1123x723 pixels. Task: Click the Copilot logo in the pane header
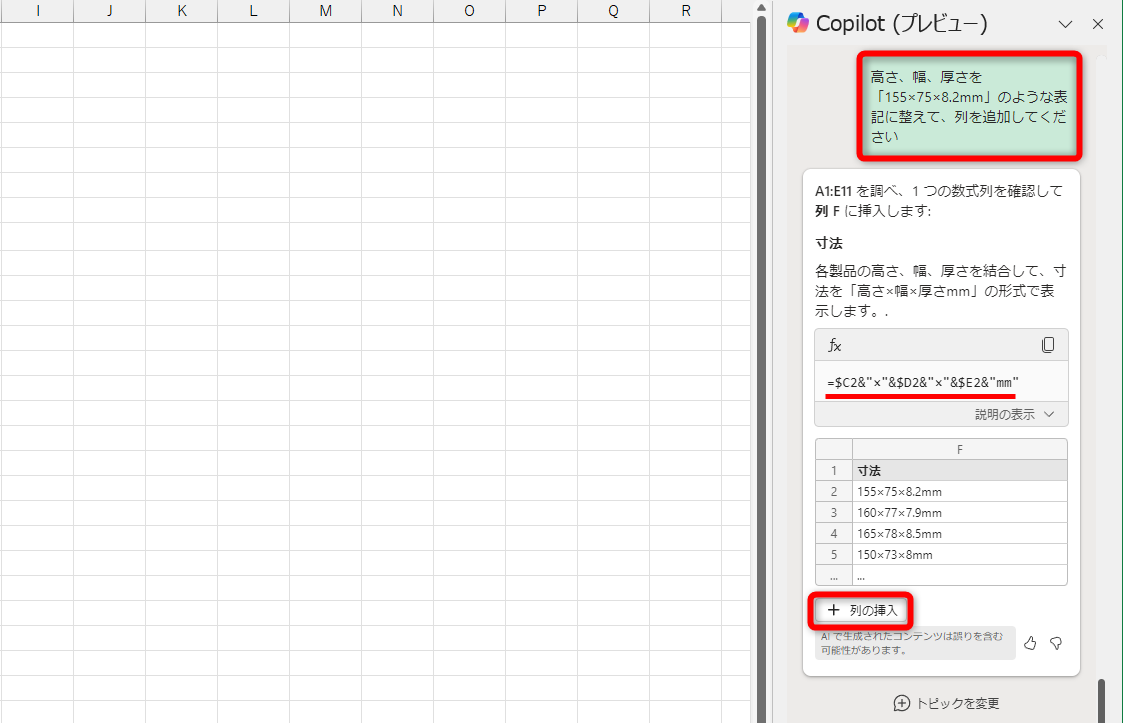pos(798,22)
